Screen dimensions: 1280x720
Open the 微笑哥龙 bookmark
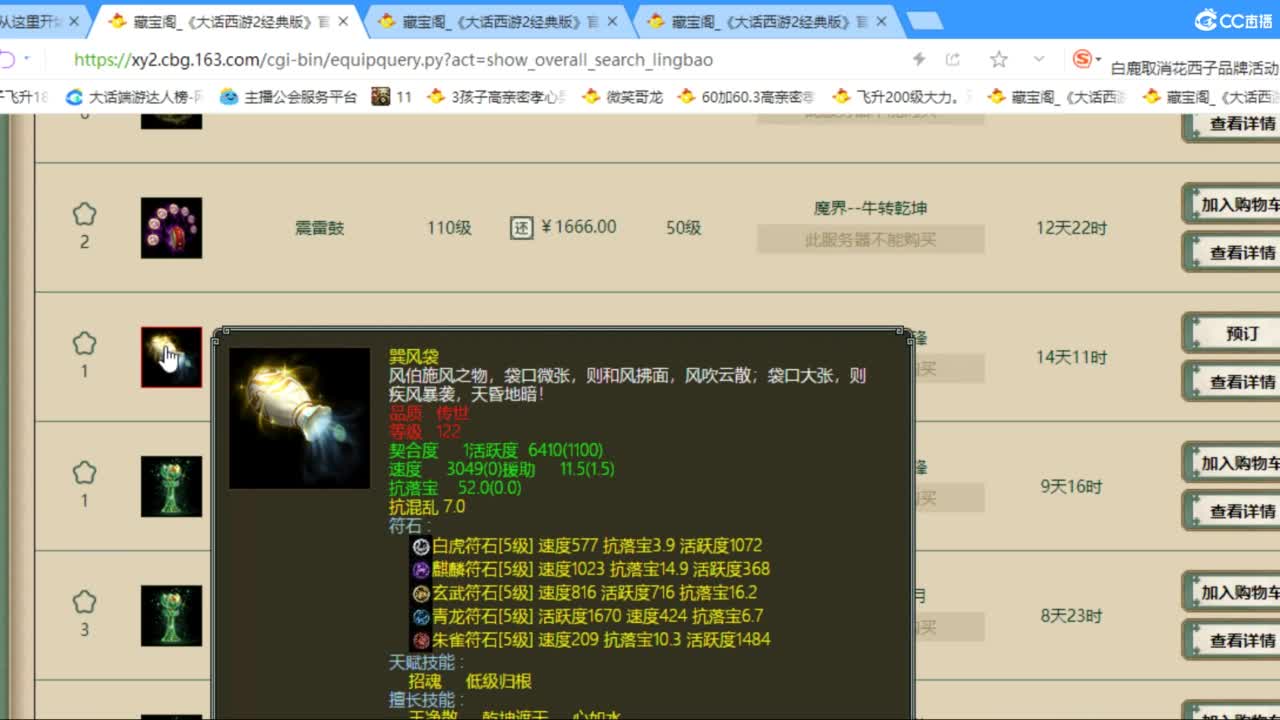click(623, 97)
